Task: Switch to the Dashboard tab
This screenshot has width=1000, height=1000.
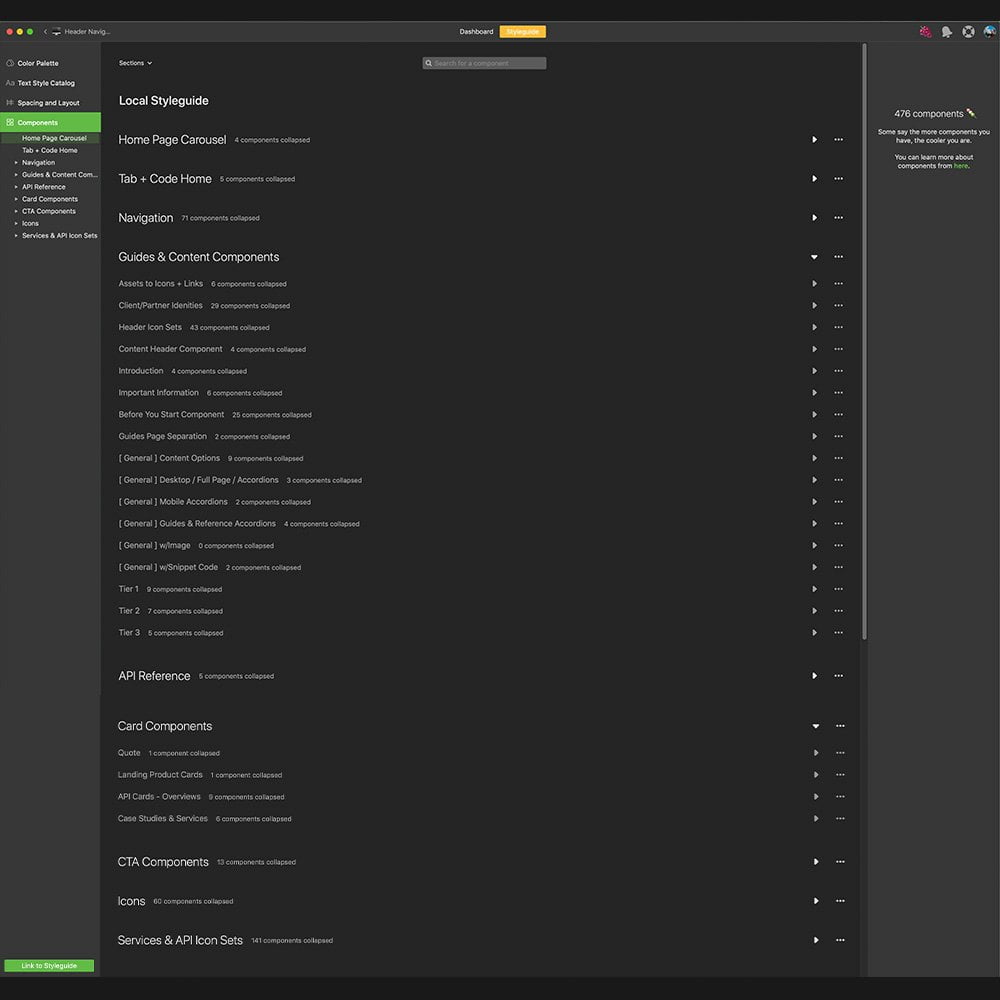Action: (x=476, y=32)
